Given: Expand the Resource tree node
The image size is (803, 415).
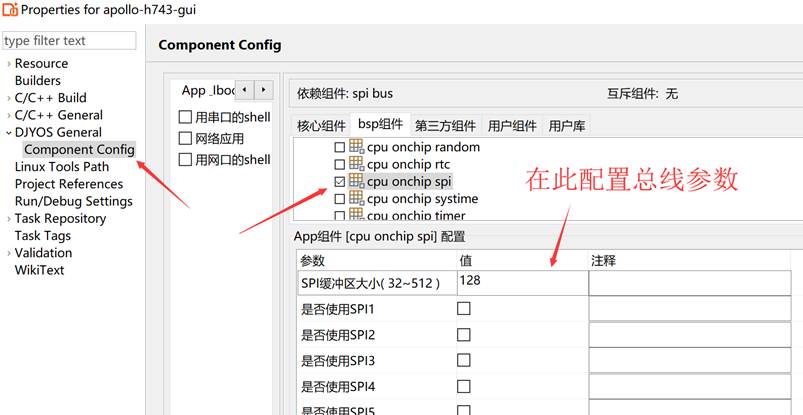Looking at the screenshot, I should (9, 64).
